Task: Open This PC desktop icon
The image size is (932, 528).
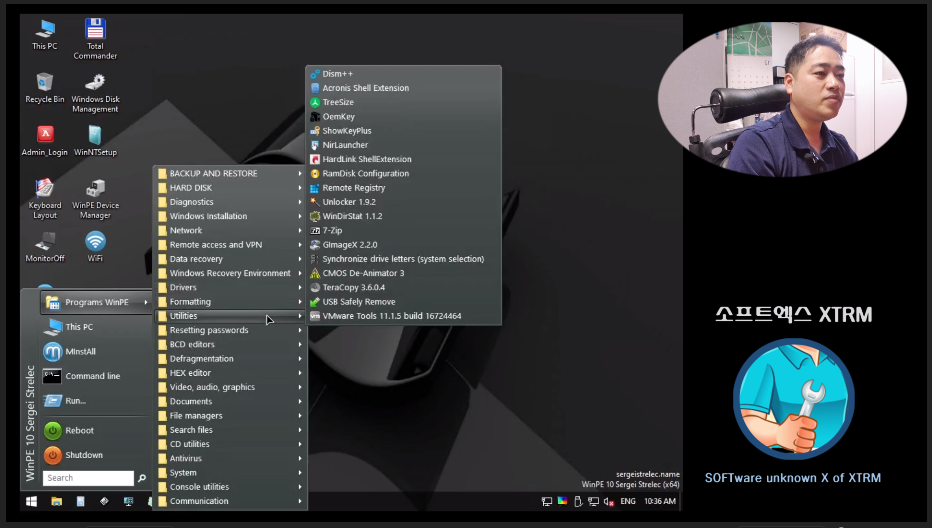Action: pos(45,34)
